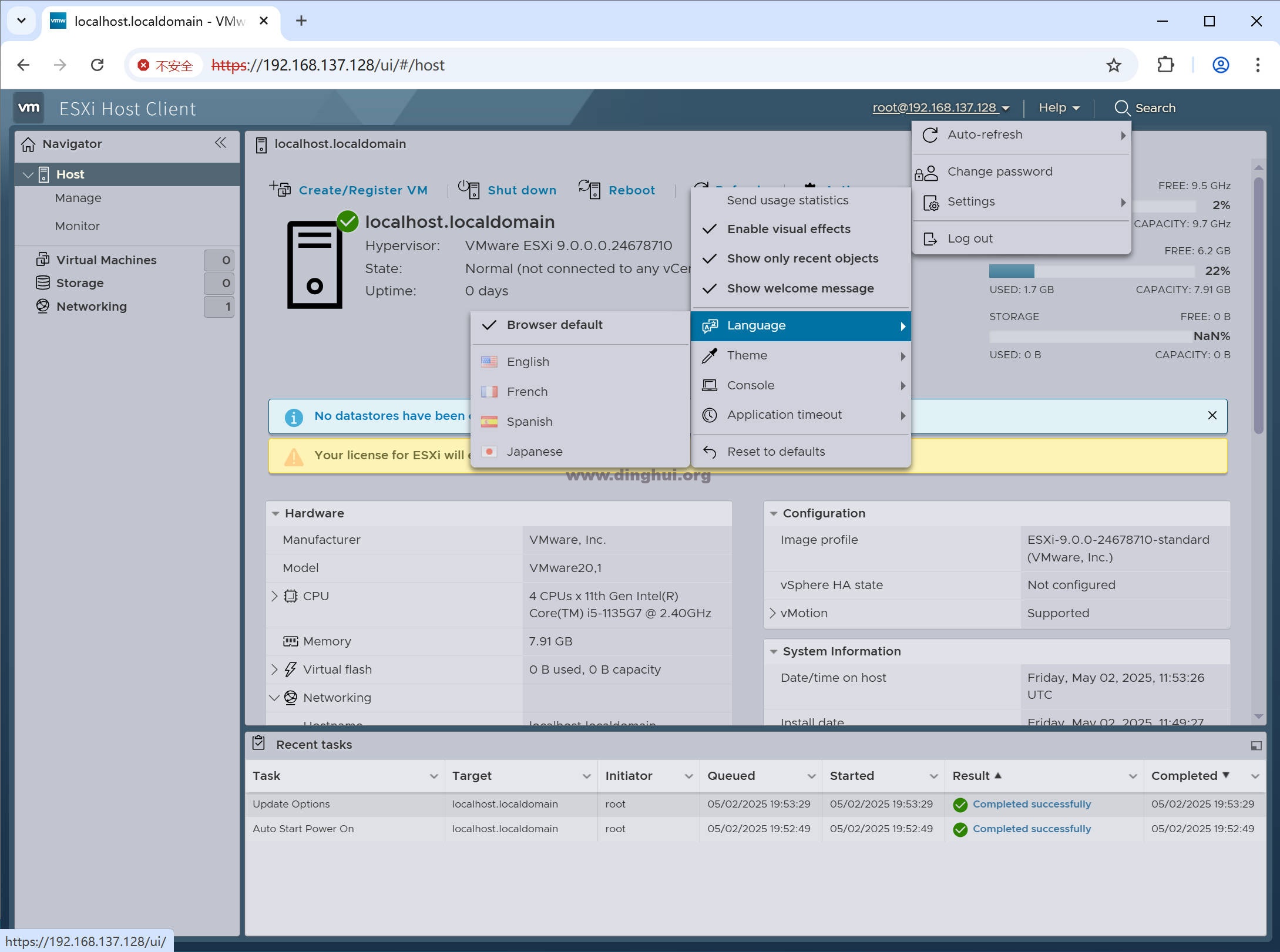The height and width of the screenshot is (952, 1280).
Task: Click the VMware vm logo icon
Action: click(x=29, y=108)
